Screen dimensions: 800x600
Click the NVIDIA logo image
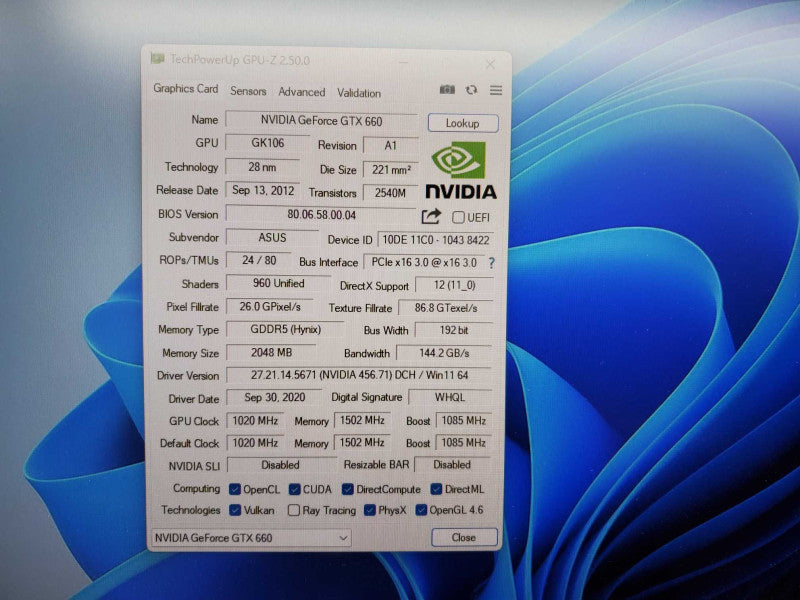point(461,171)
